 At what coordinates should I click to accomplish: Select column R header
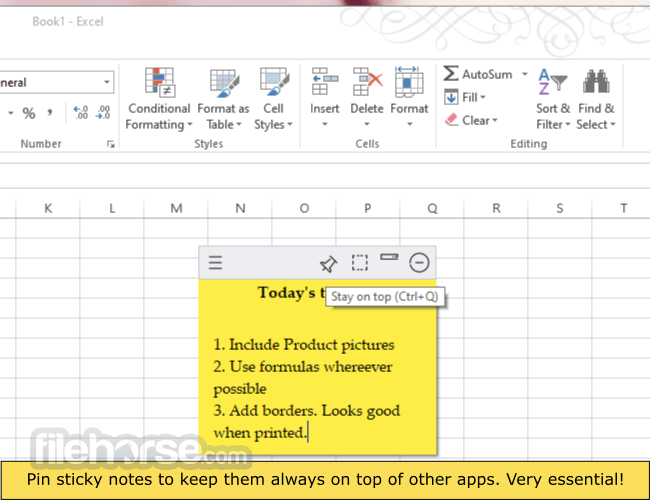click(x=496, y=208)
